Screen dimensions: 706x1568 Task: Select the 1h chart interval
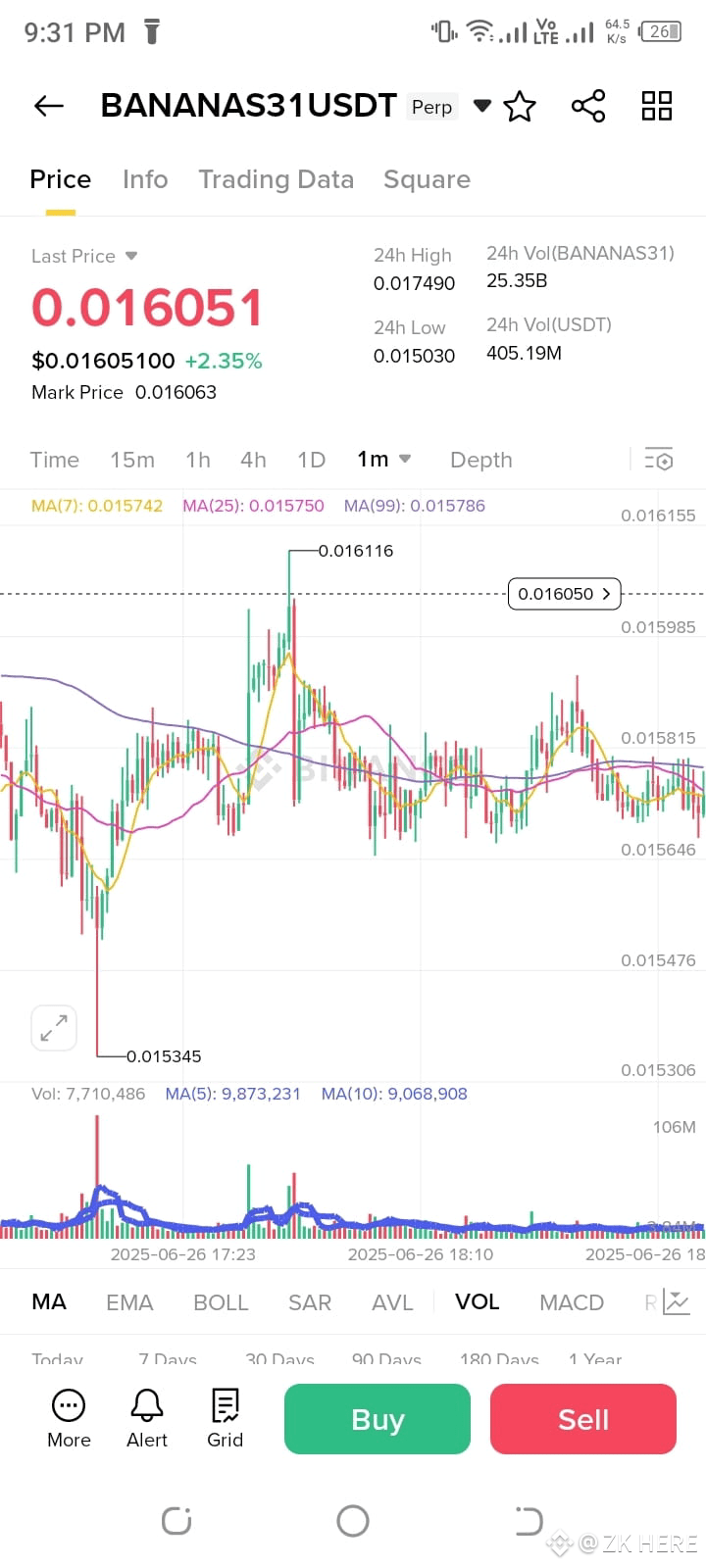[x=198, y=460]
